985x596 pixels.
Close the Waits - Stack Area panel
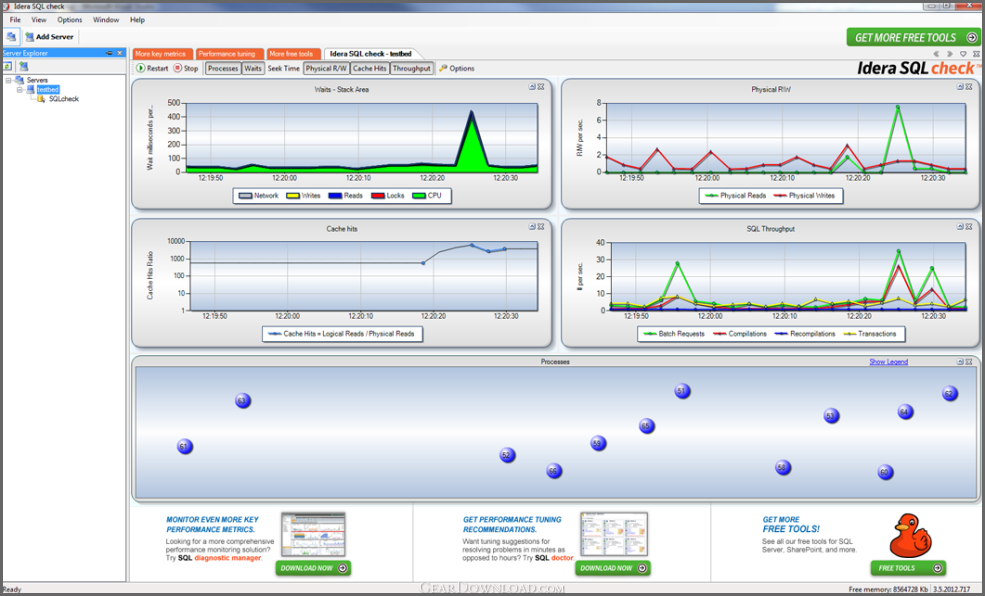point(541,88)
